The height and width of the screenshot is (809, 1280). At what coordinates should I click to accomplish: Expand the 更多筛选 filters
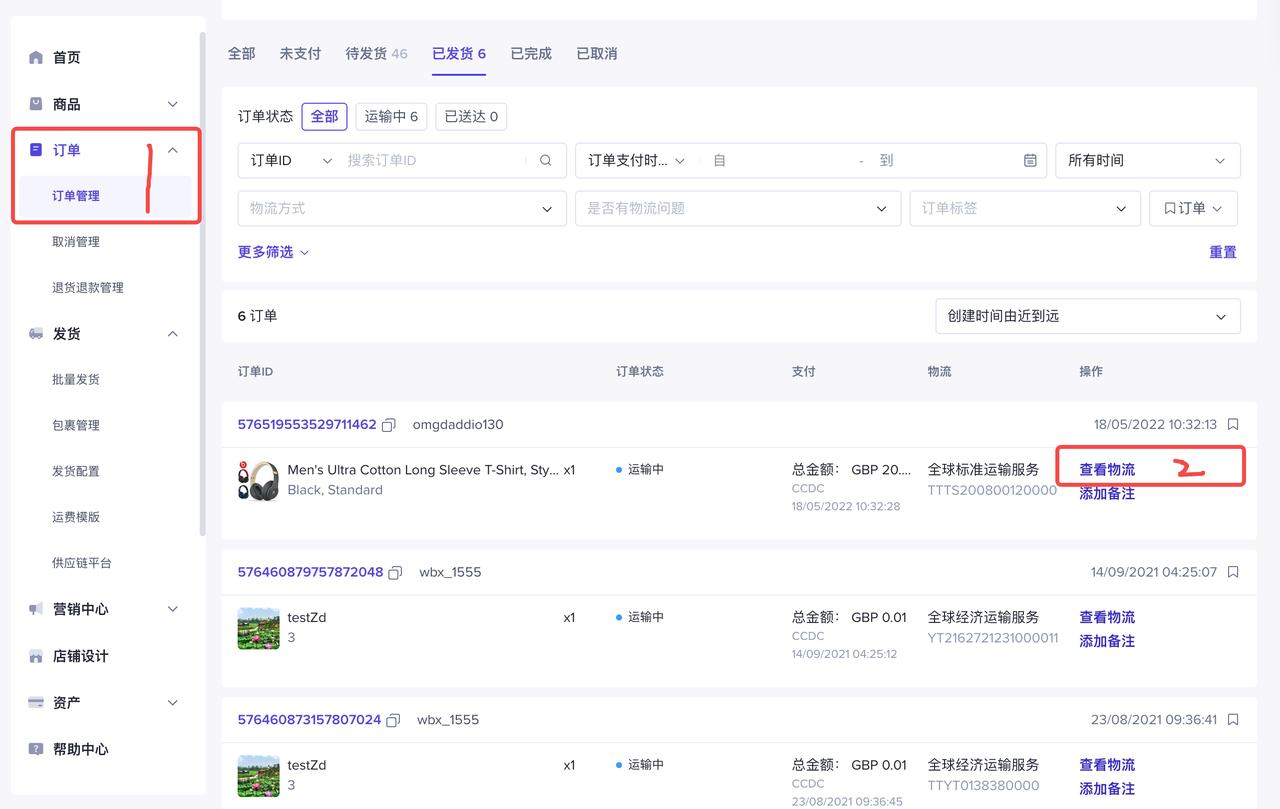273,252
